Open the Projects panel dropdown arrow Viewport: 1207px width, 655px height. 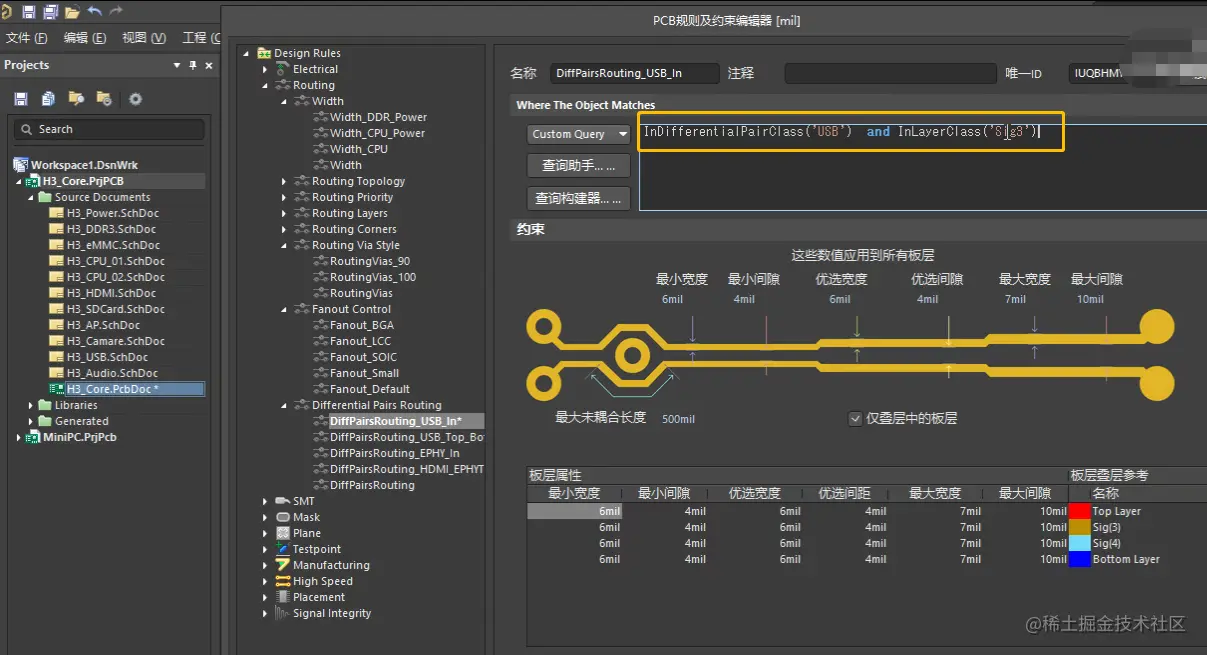pos(177,65)
